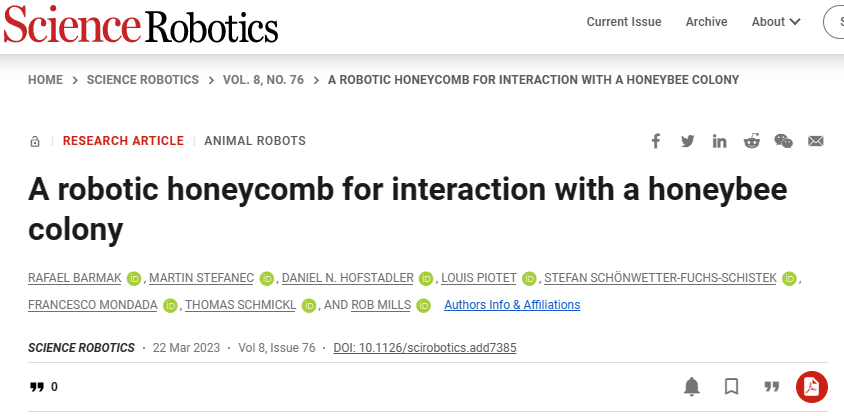Share article on Facebook icon

coord(655,141)
